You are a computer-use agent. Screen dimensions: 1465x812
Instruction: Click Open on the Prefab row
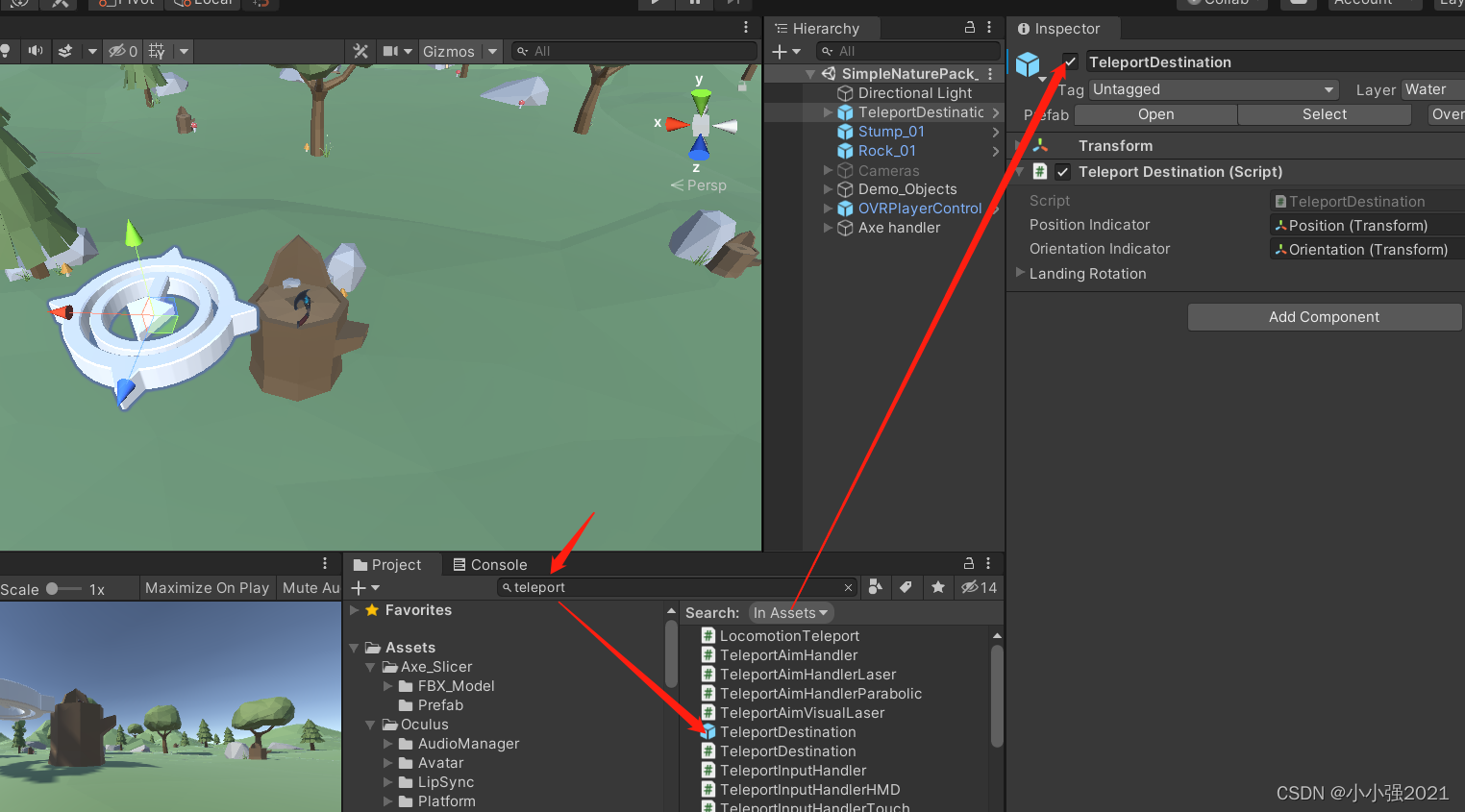pyautogui.click(x=1155, y=113)
